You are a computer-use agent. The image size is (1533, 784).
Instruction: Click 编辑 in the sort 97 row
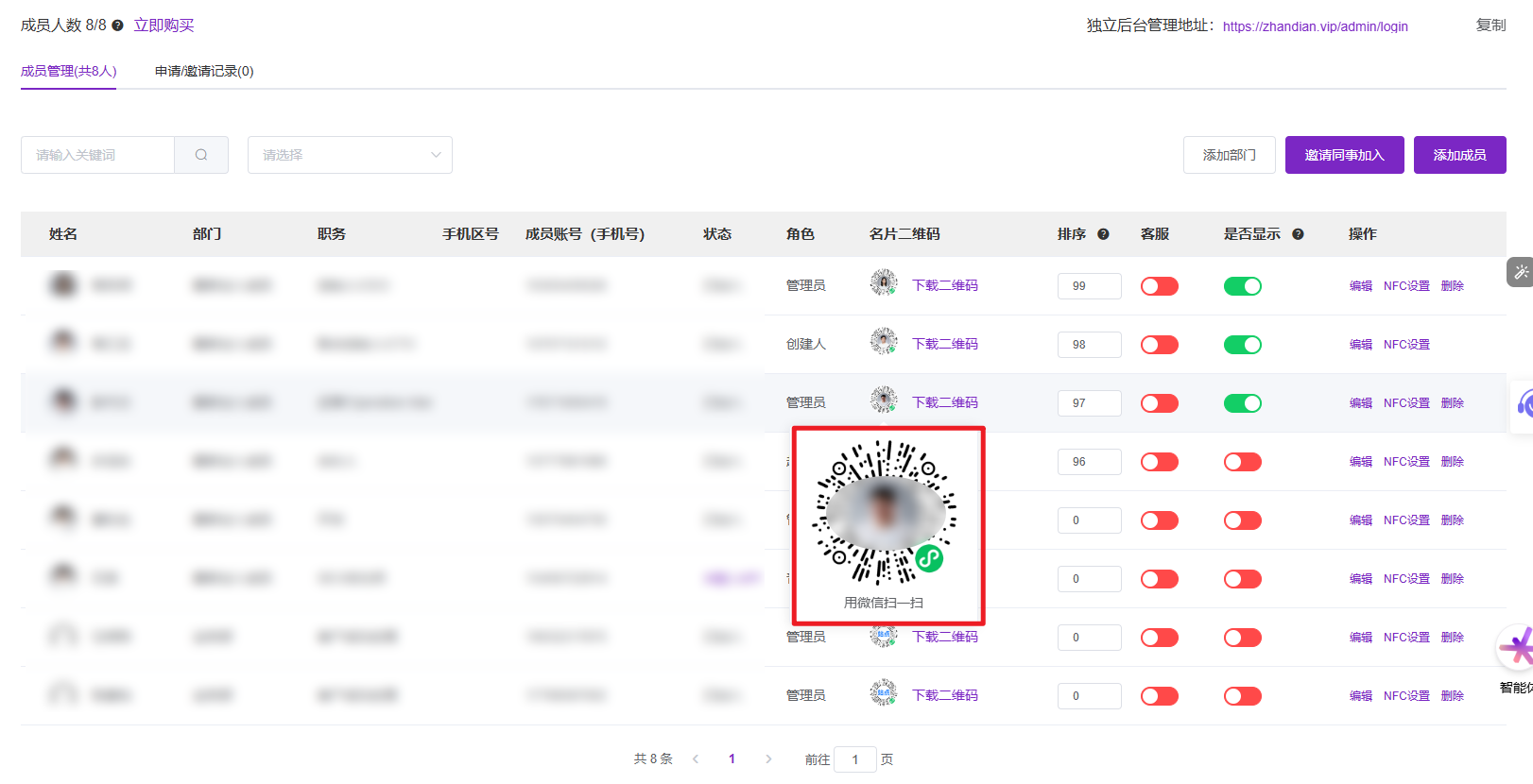pyautogui.click(x=1361, y=403)
